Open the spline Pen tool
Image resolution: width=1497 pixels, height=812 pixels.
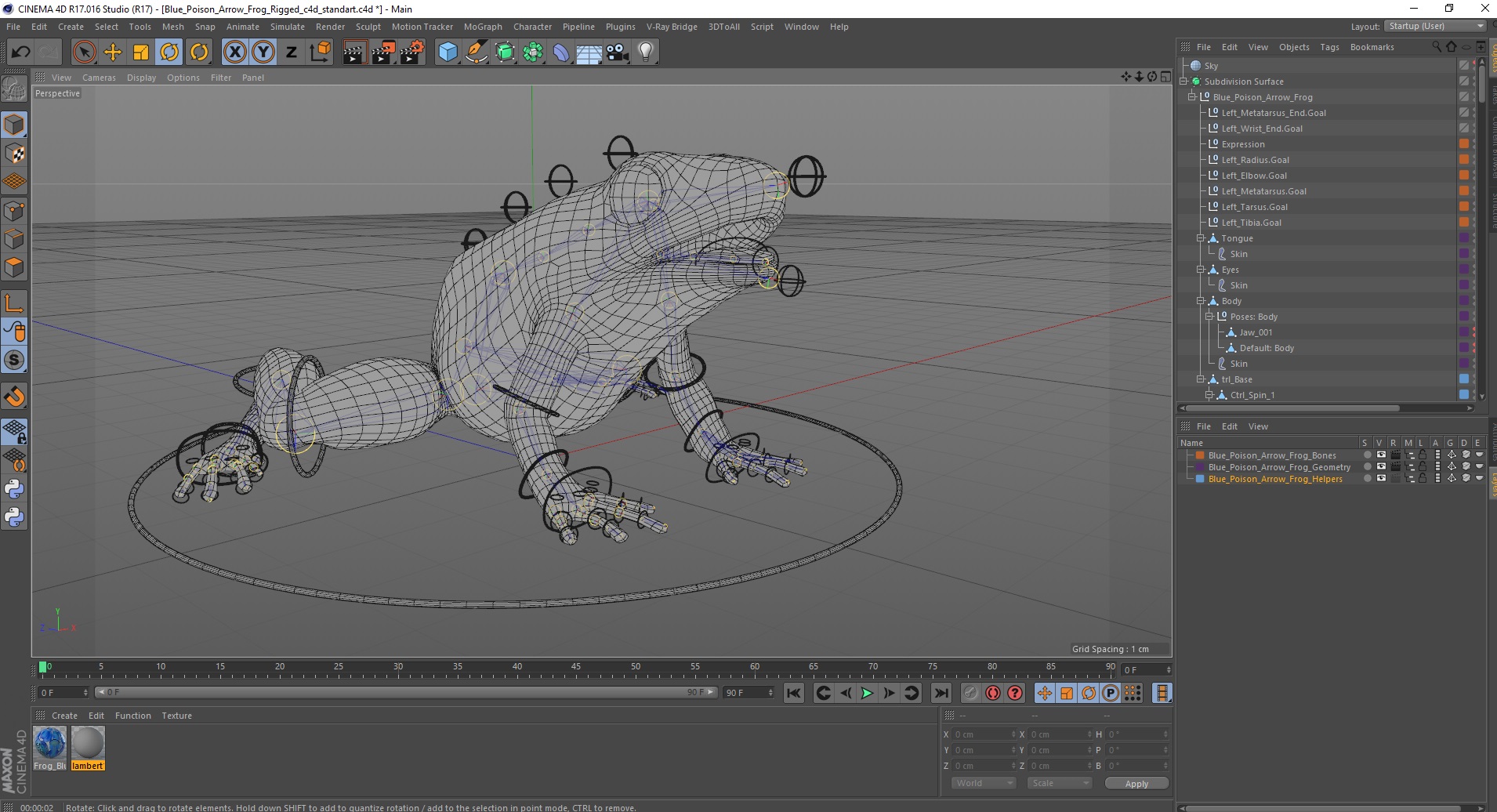pyautogui.click(x=476, y=53)
